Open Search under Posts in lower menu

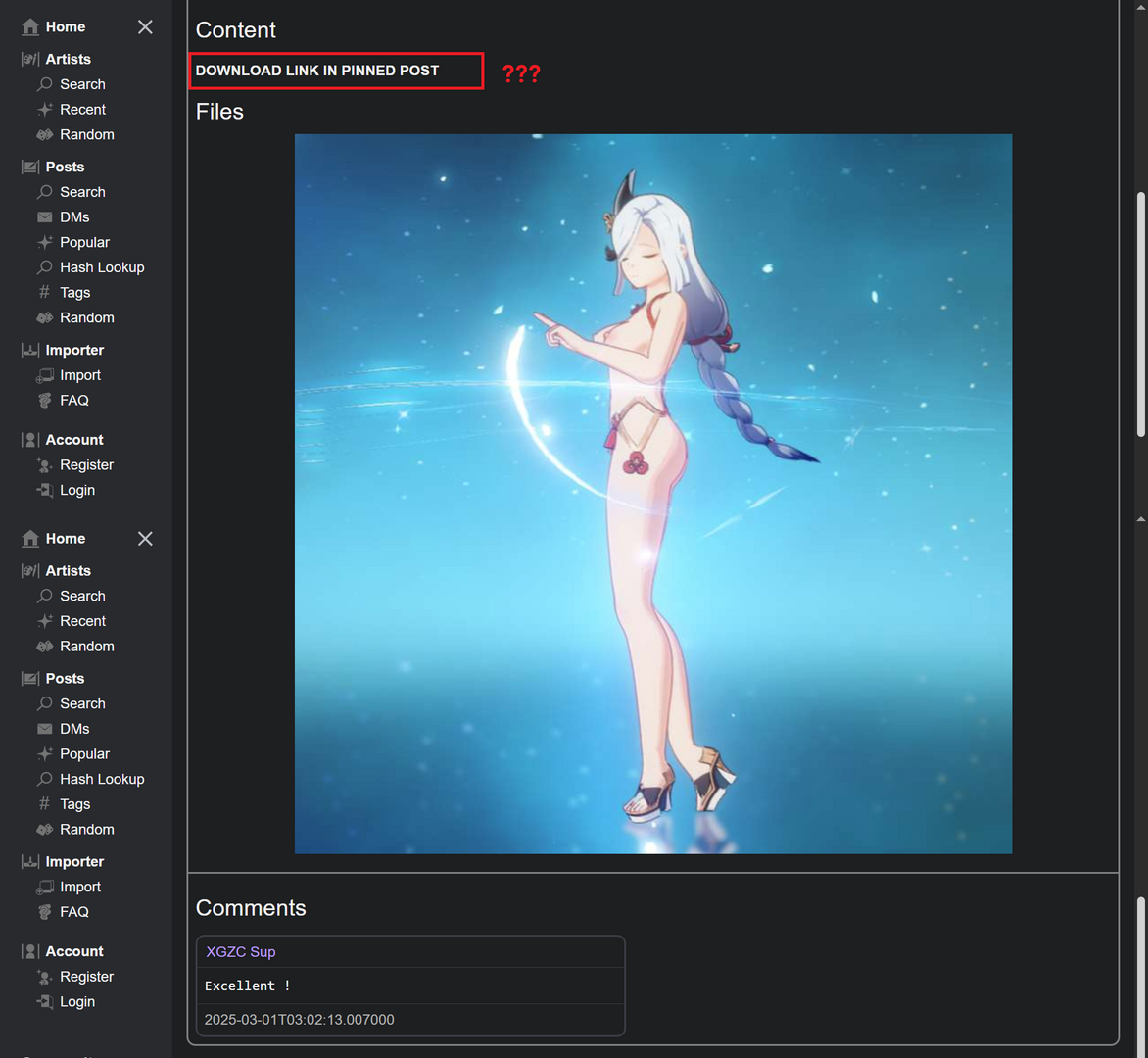click(x=82, y=703)
